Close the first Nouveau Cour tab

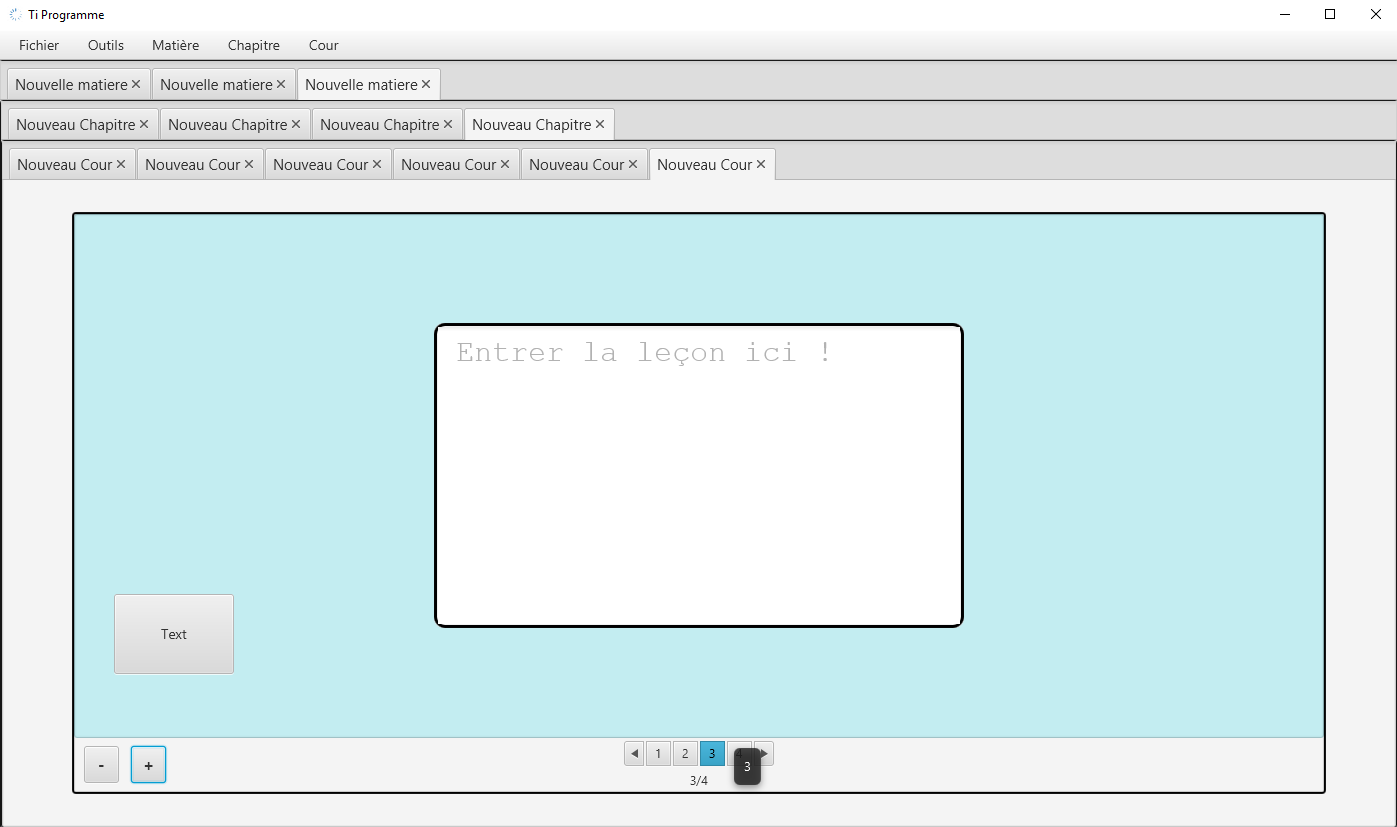coord(121,165)
